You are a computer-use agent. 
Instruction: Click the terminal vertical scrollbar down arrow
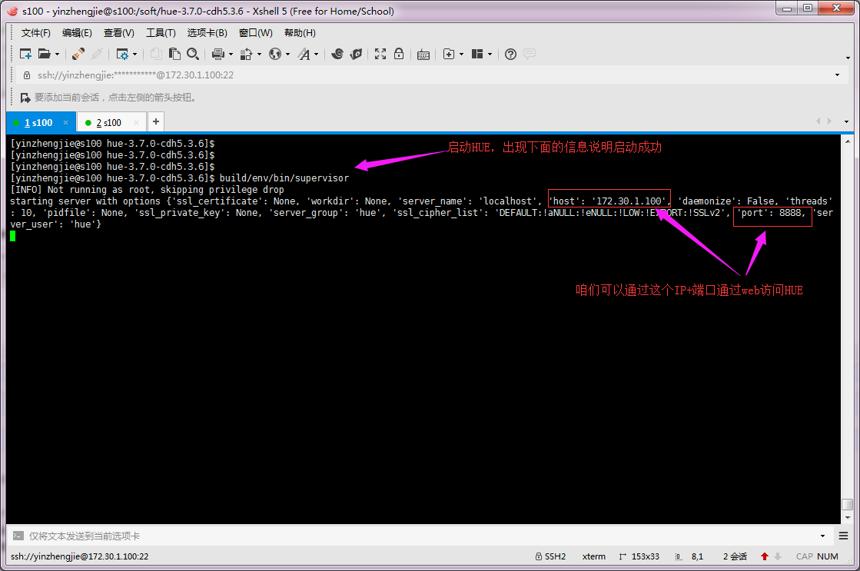click(847, 517)
